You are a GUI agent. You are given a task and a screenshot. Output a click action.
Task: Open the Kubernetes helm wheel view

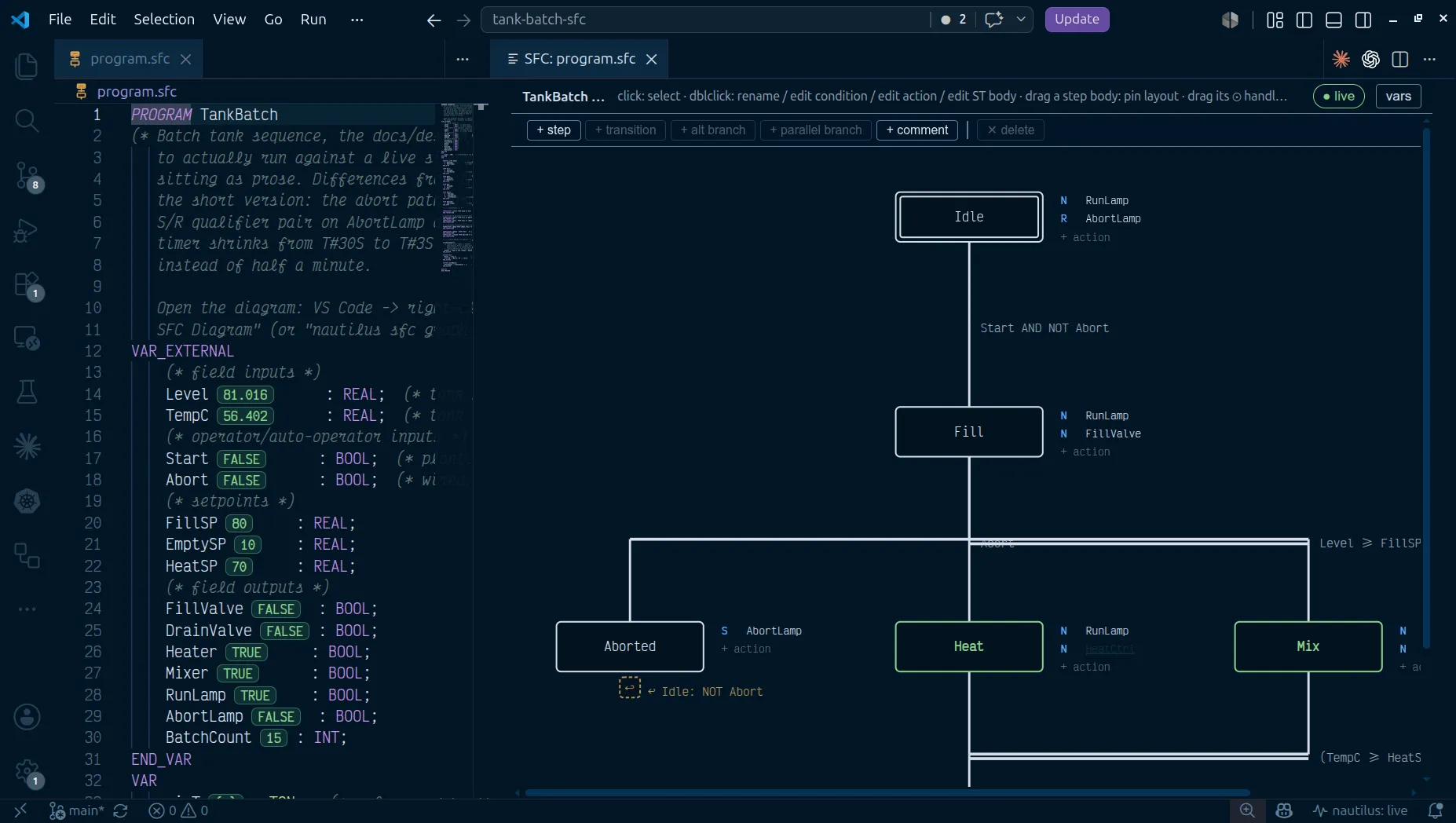pyautogui.click(x=27, y=501)
